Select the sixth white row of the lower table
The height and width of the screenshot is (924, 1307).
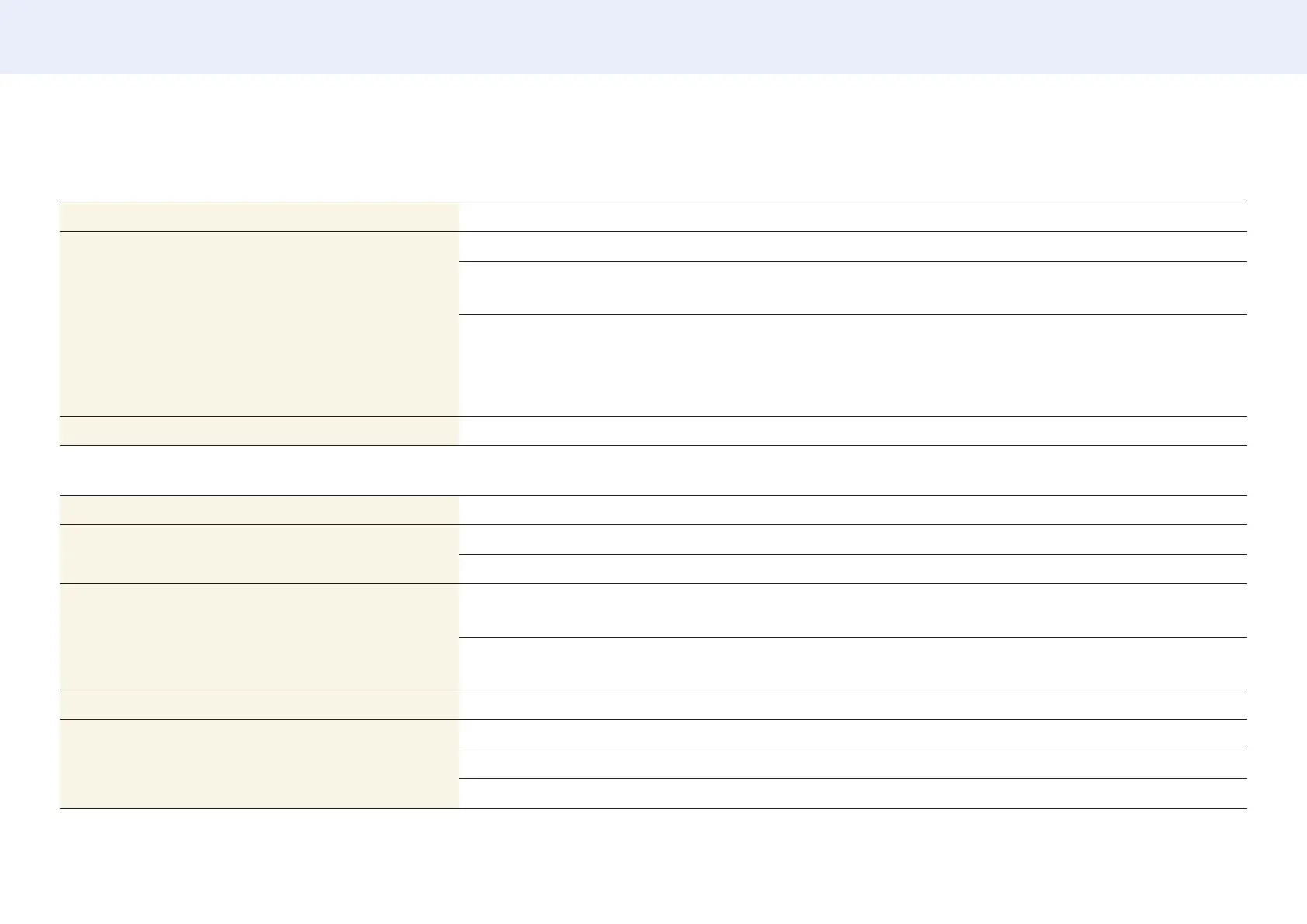click(853, 705)
